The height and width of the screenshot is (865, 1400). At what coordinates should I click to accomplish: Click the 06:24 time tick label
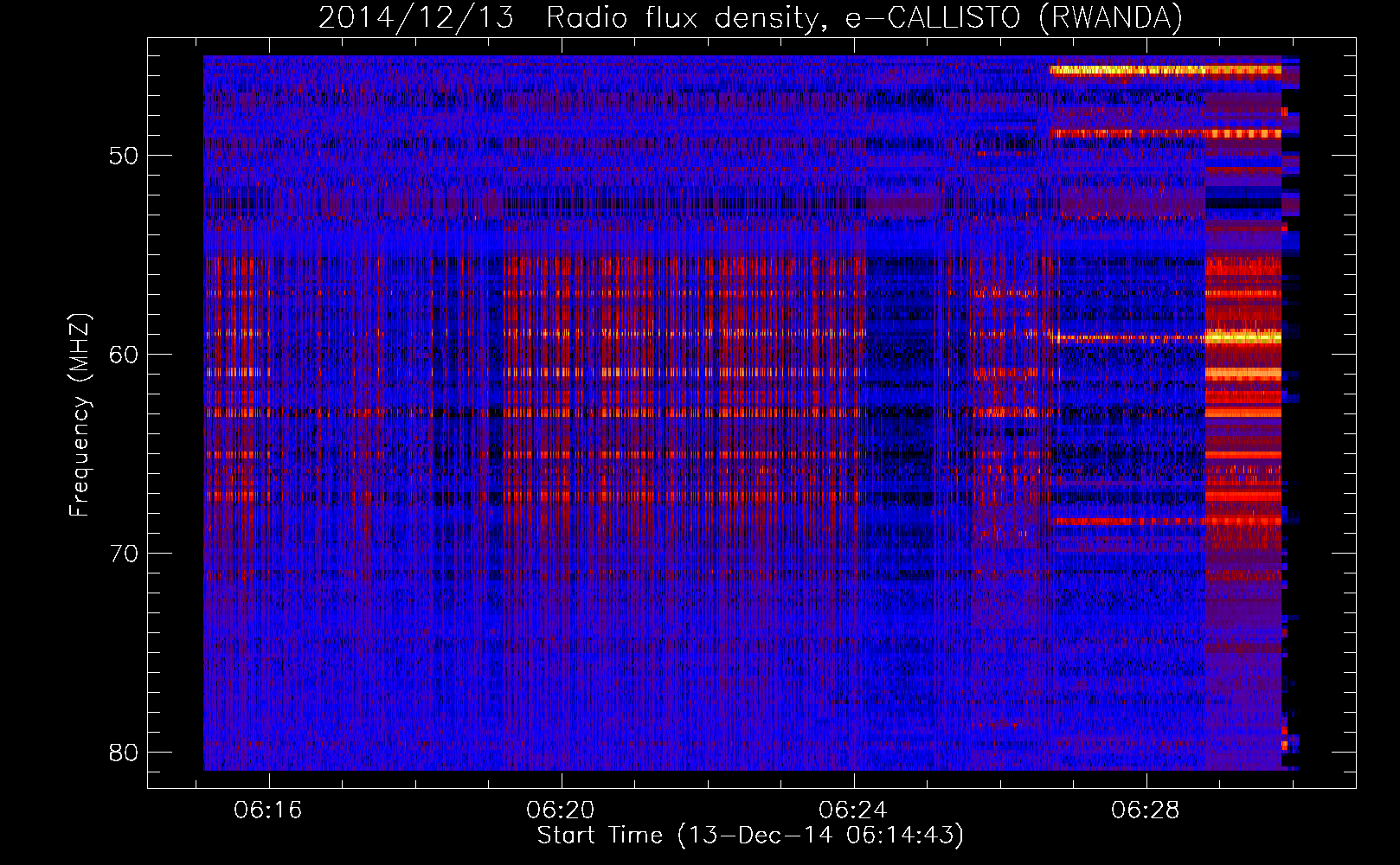click(853, 811)
